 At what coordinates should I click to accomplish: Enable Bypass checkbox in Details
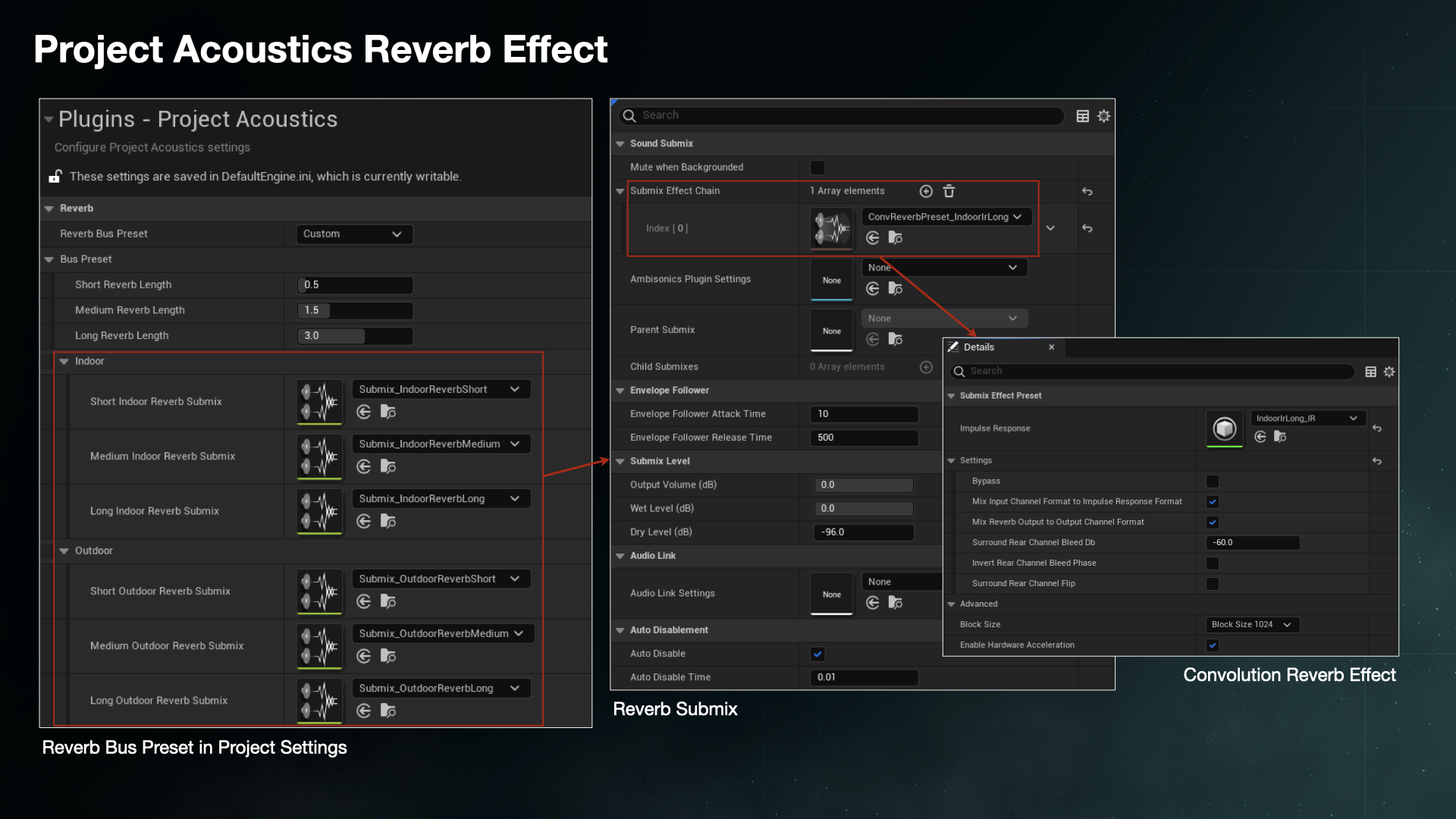tap(1213, 482)
